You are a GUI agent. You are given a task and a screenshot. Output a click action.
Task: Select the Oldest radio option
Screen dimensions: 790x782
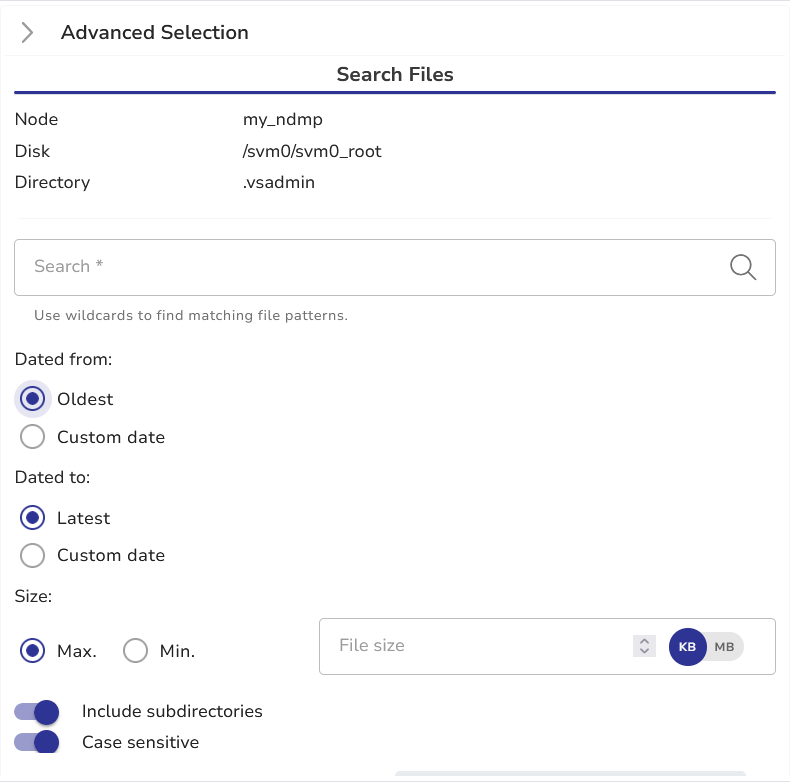[x=33, y=399]
